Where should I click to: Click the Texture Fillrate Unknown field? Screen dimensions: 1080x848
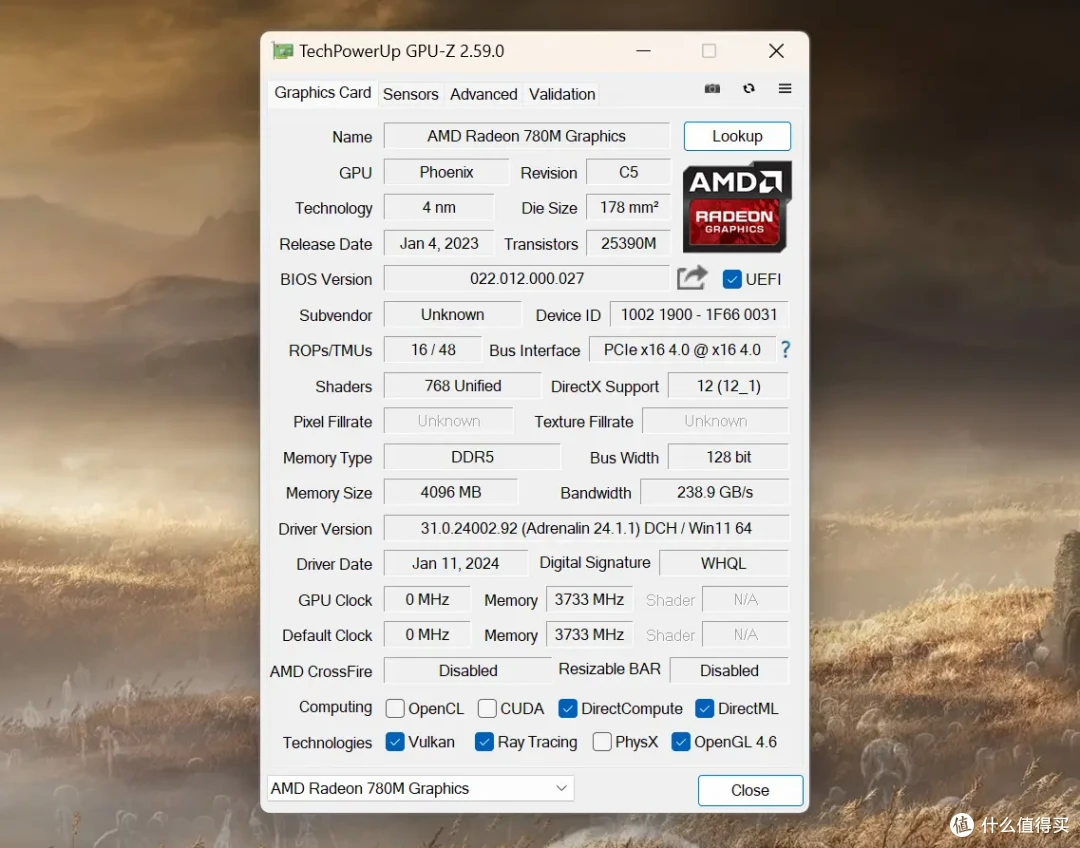(x=716, y=421)
